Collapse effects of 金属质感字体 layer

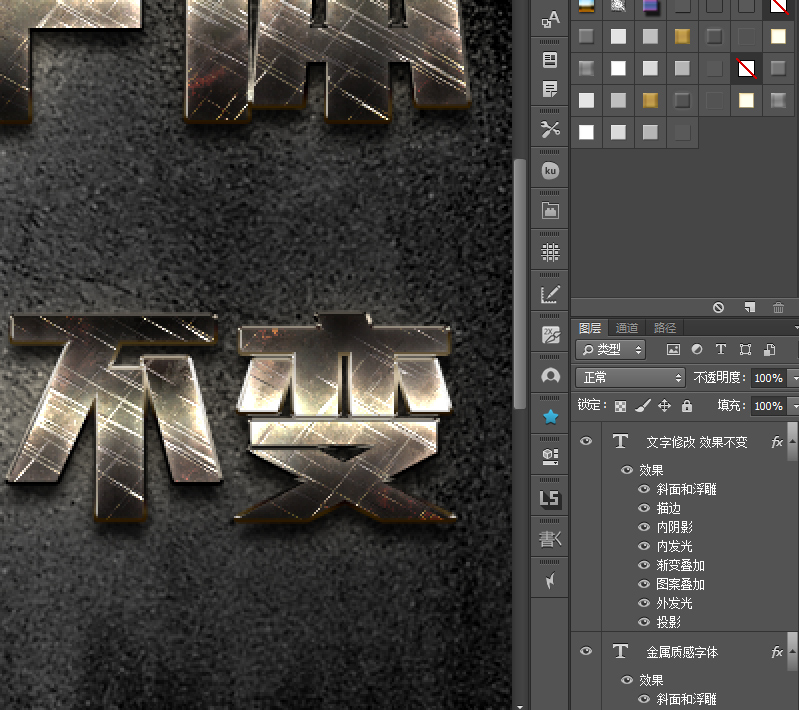792,651
